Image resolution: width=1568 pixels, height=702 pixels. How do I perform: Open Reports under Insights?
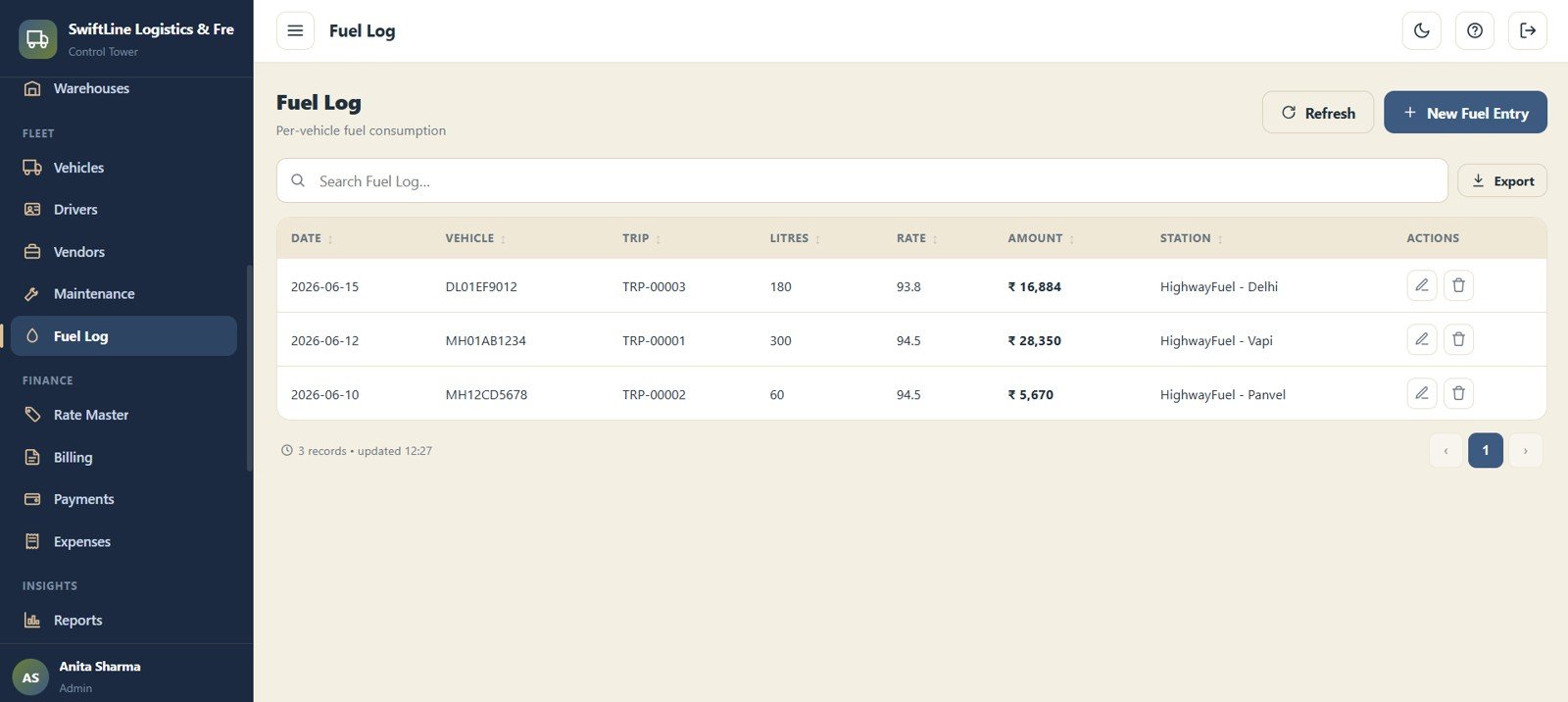click(123, 621)
